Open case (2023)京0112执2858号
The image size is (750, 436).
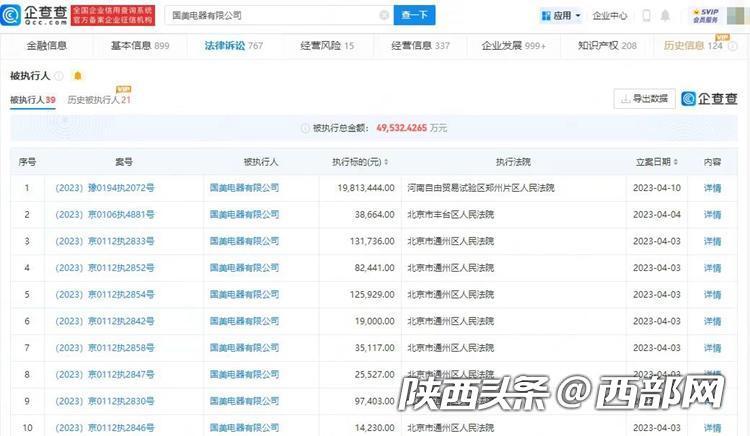[105, 348]
